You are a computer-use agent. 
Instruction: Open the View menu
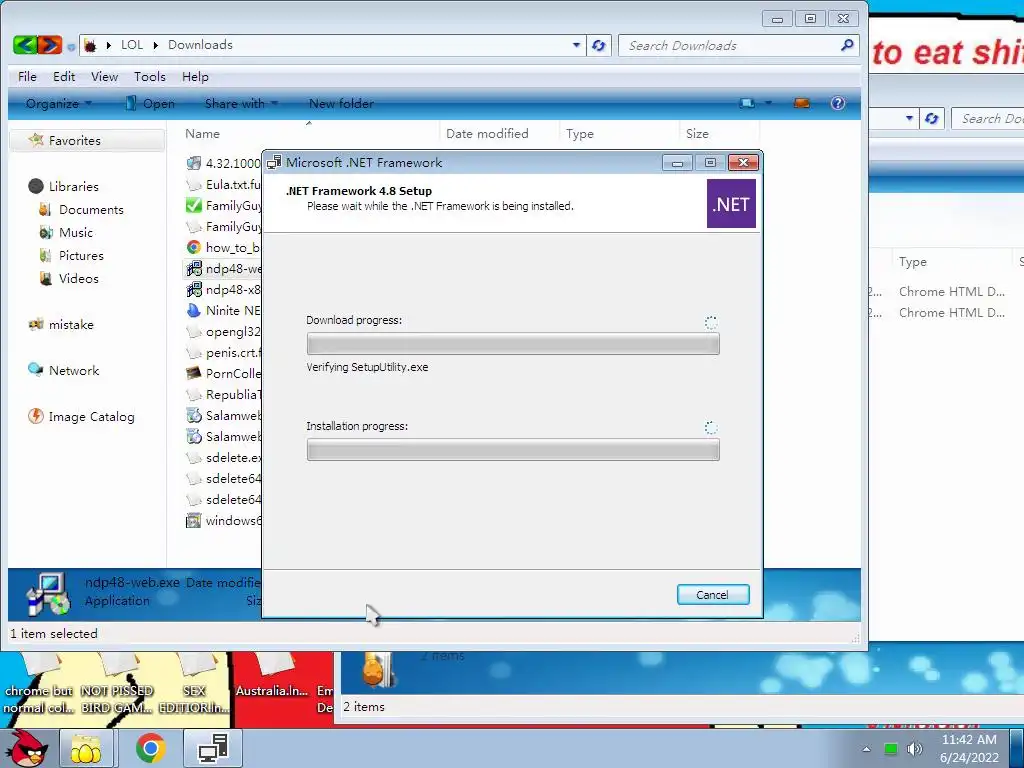104,76
